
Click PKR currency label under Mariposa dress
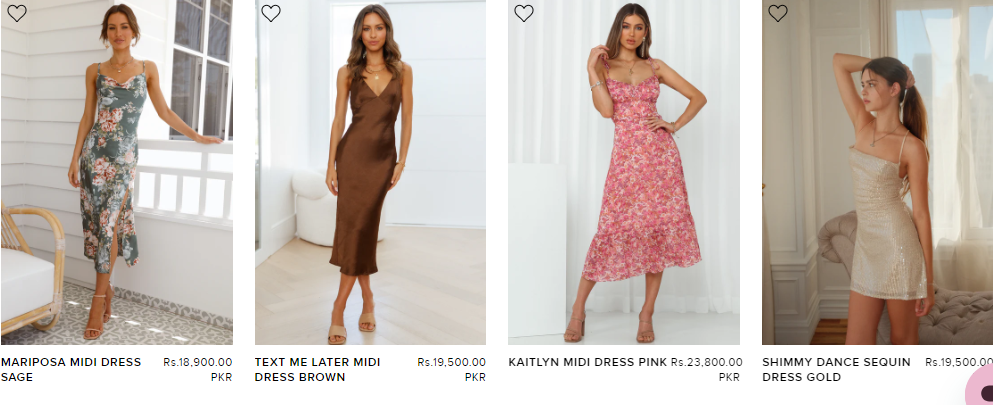pyautogui.click(x=221, y=377)
